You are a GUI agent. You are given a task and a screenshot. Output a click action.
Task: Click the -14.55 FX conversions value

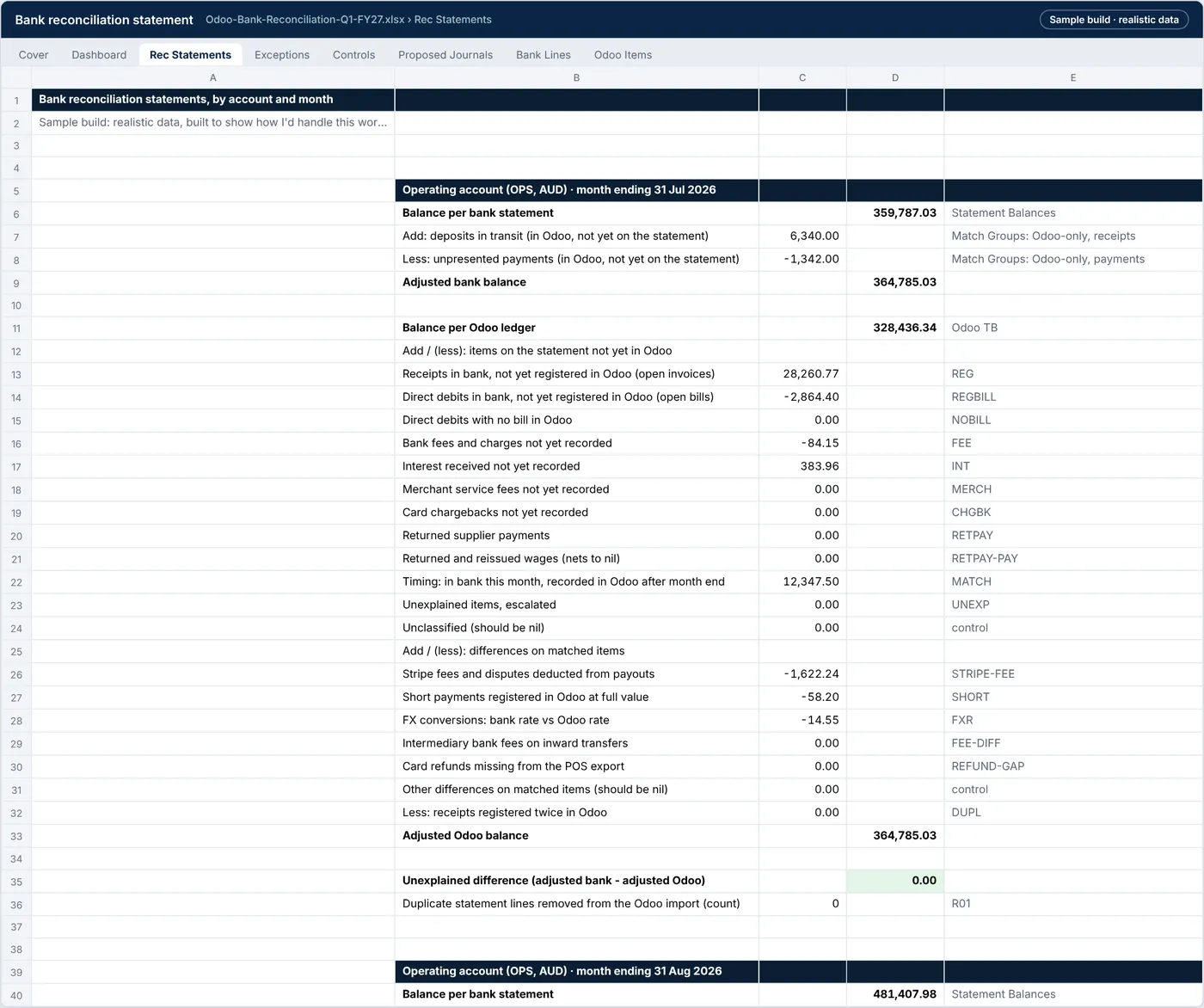(802, 721)
